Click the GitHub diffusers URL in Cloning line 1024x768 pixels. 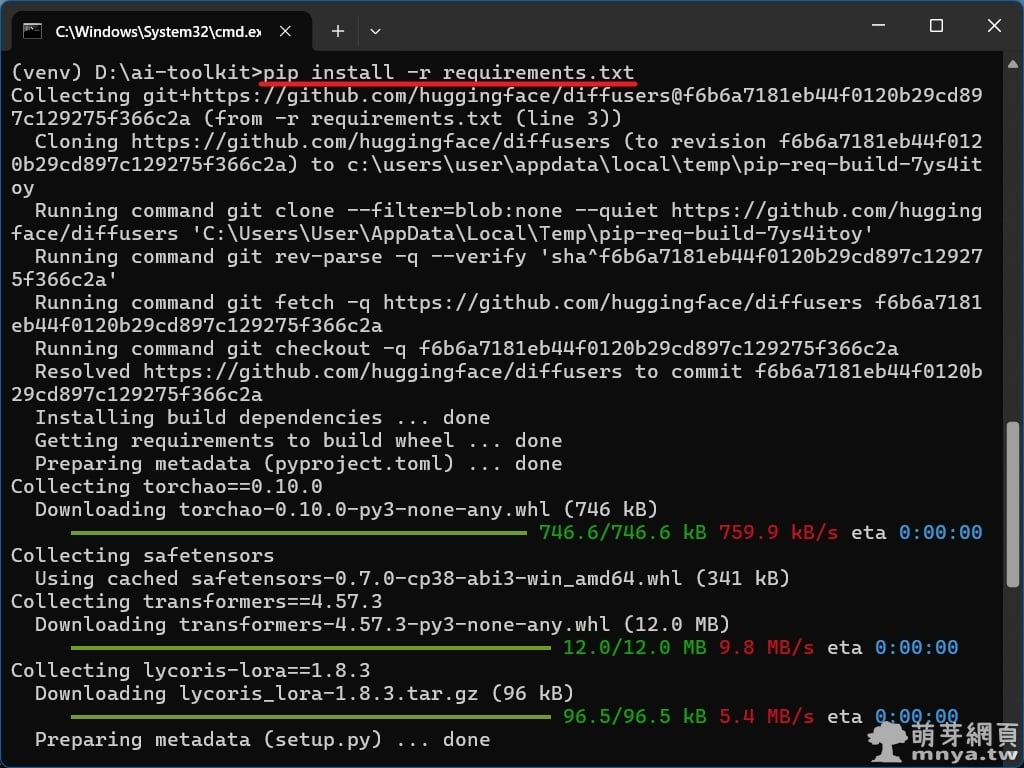click(x=370, y=142)
